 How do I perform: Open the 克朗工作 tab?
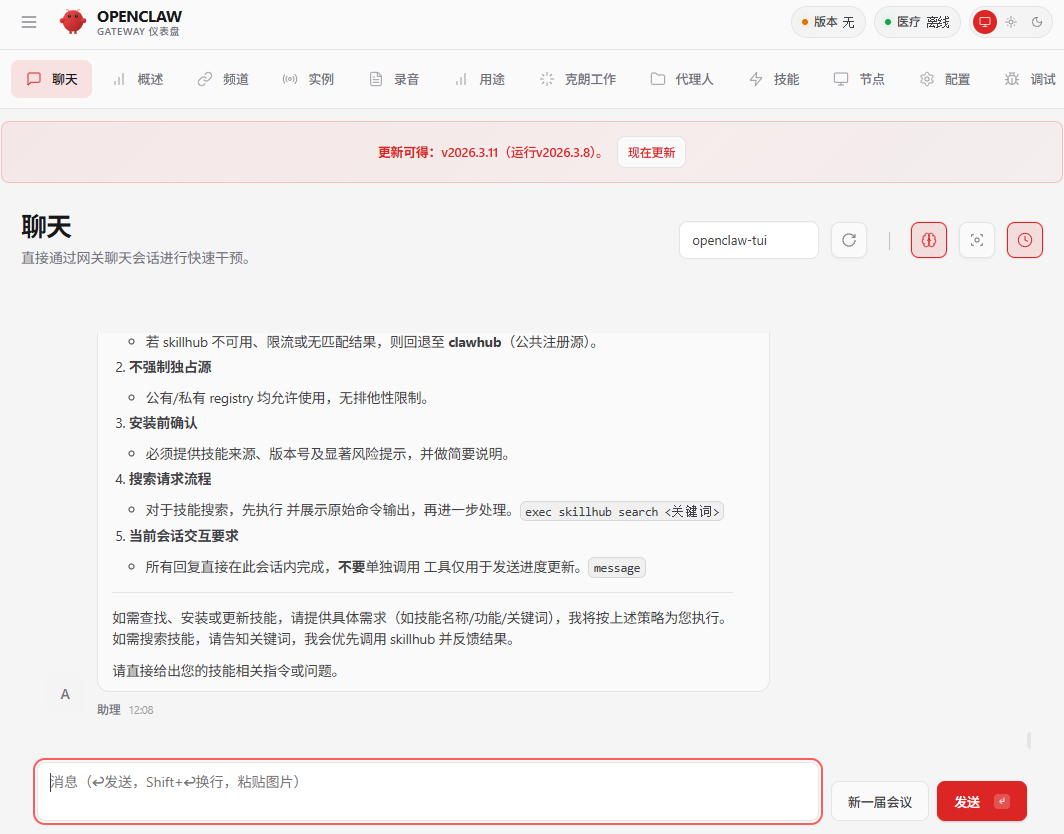pos(577,79)
